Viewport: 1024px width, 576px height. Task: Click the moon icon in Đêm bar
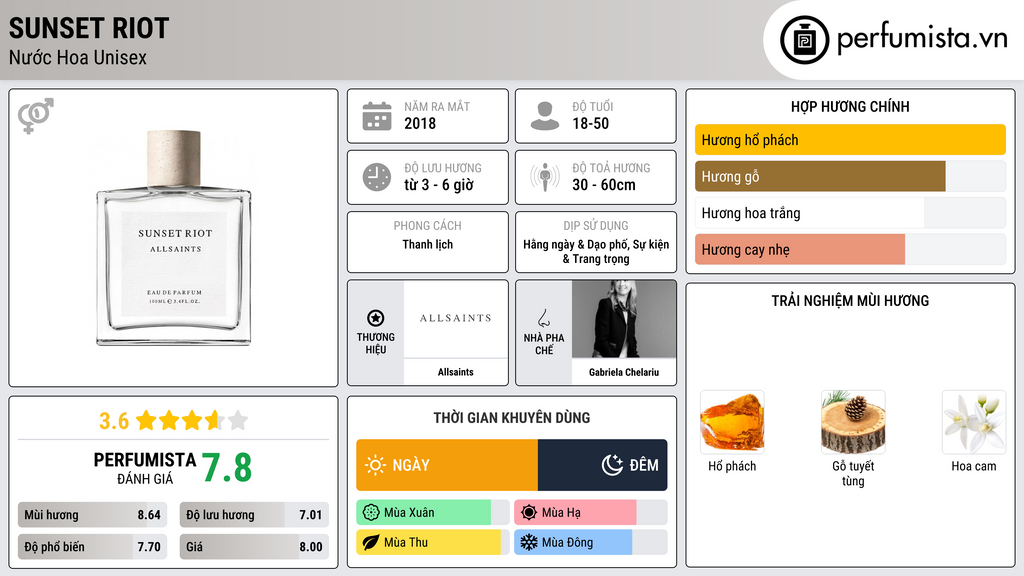coord(612,465)
